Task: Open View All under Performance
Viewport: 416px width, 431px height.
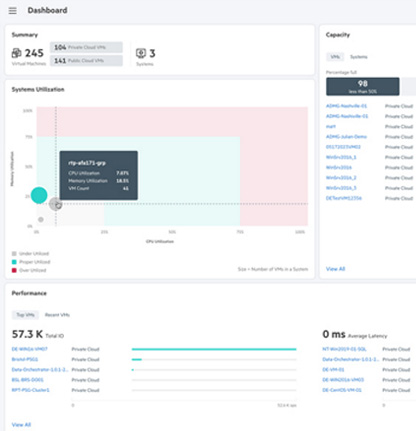Action: (x=21, y=425)
